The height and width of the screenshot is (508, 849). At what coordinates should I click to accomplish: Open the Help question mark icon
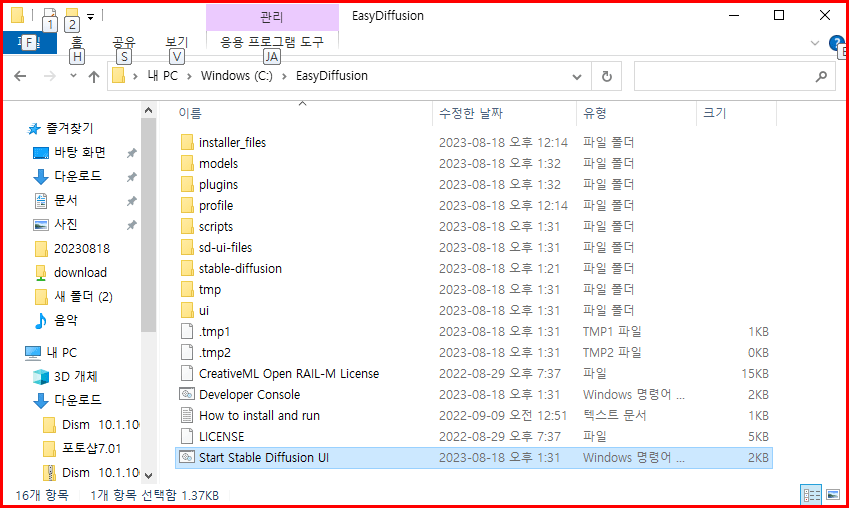click(x=836, y=43)
